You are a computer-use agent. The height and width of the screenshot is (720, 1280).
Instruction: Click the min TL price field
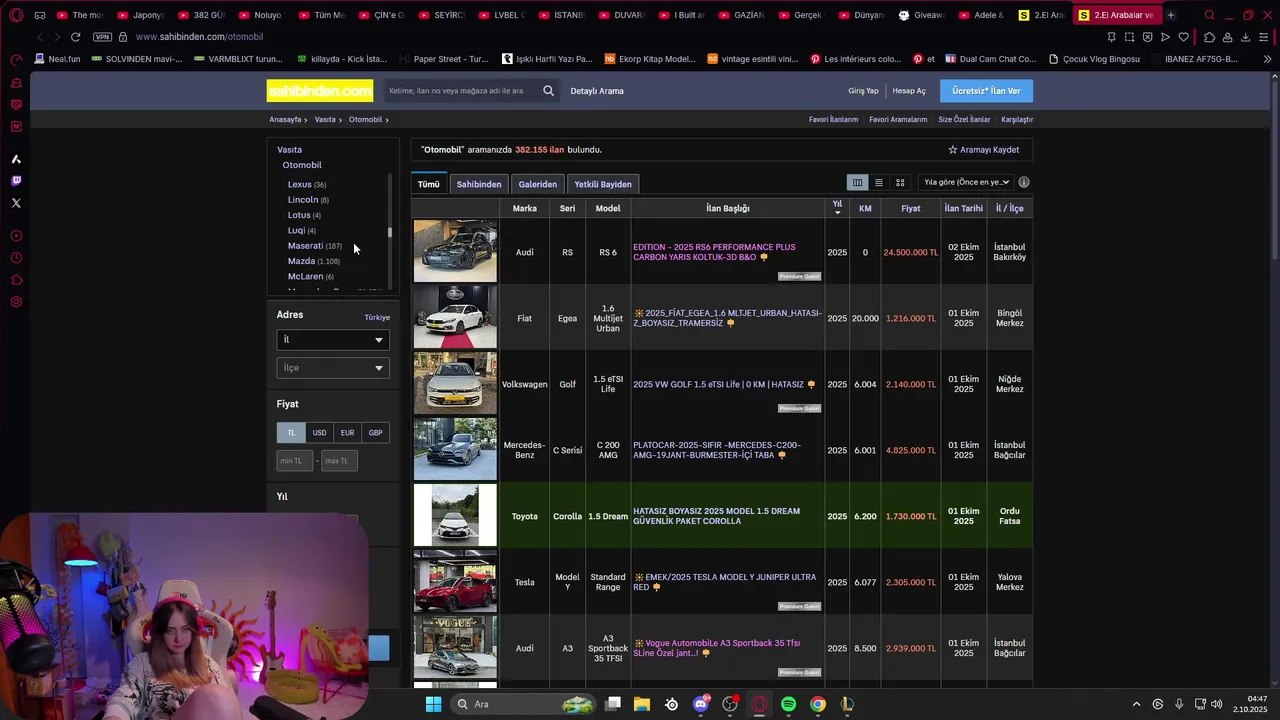(x=294, y=461)
